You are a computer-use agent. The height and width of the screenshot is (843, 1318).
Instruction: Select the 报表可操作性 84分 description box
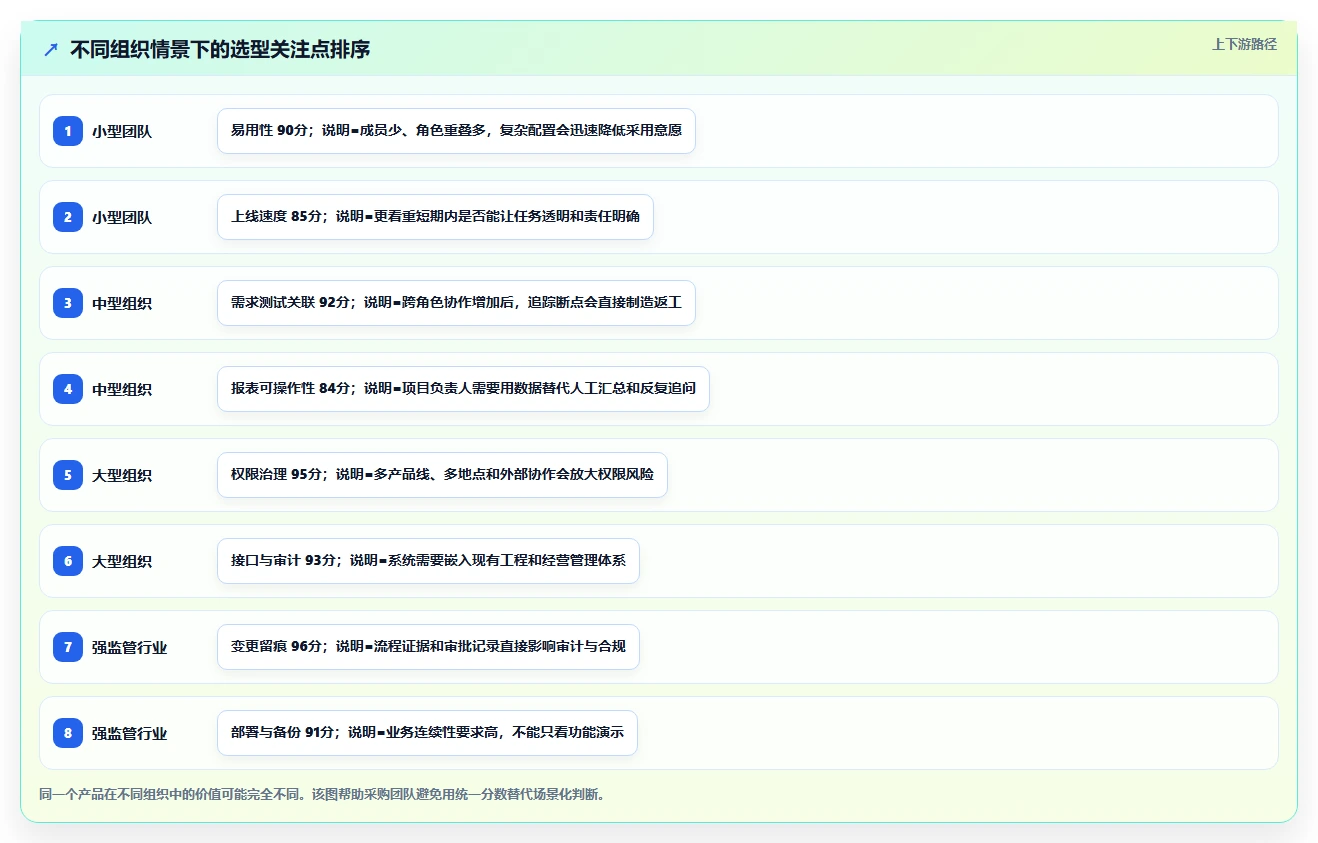click(x=463, y=389)
